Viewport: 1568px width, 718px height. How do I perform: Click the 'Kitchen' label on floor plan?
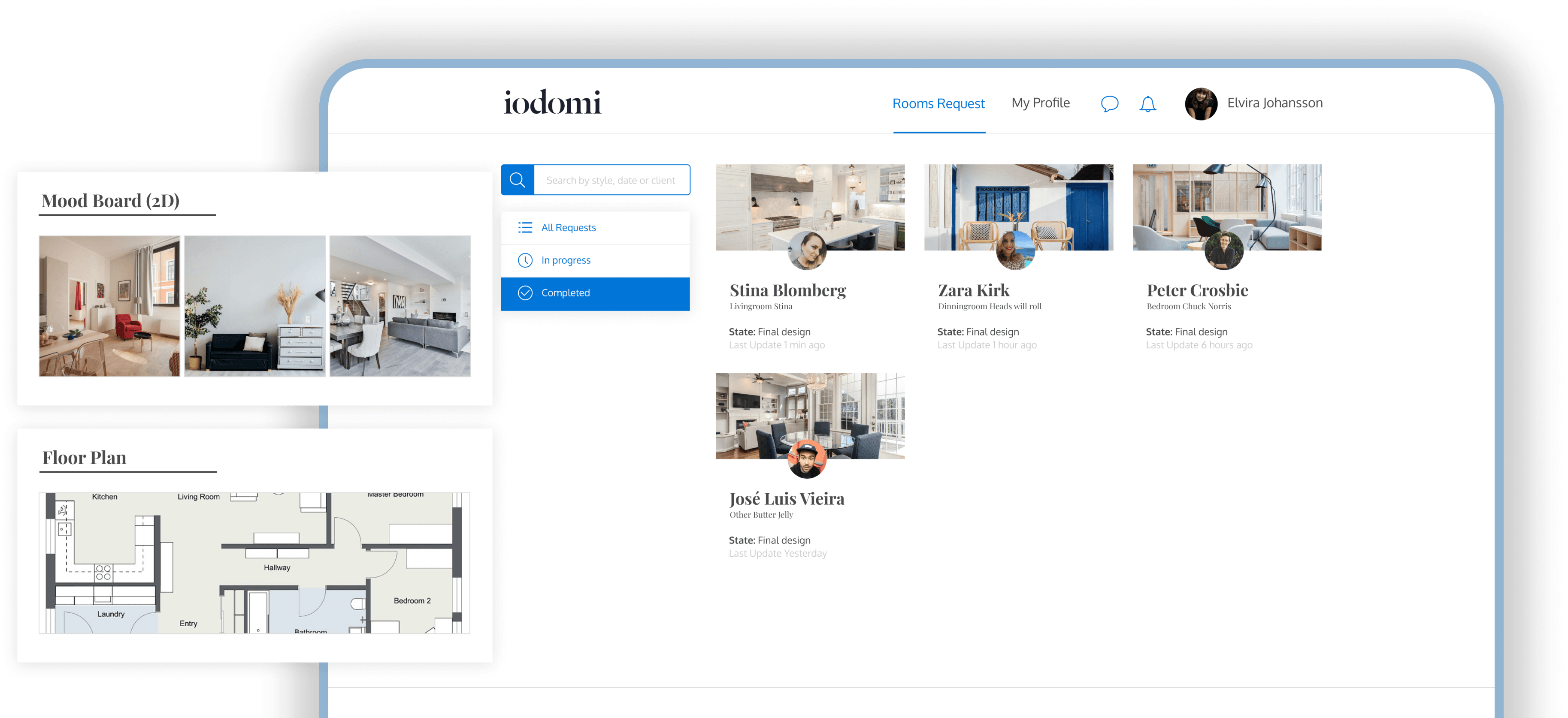tap(104, 497)
